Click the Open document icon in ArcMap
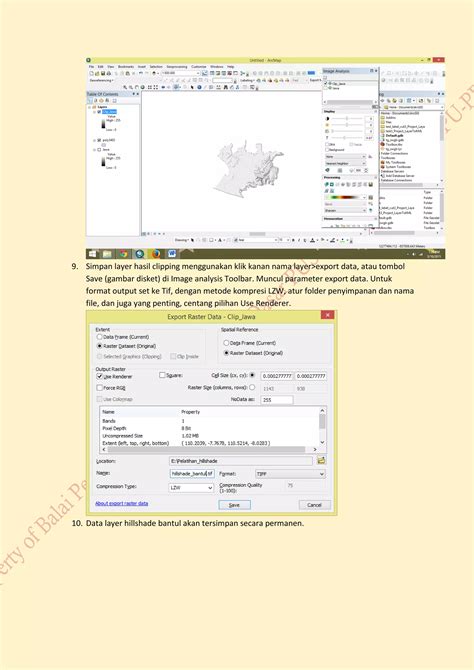The height and width of the screenshot is (670, 474). 97,73
